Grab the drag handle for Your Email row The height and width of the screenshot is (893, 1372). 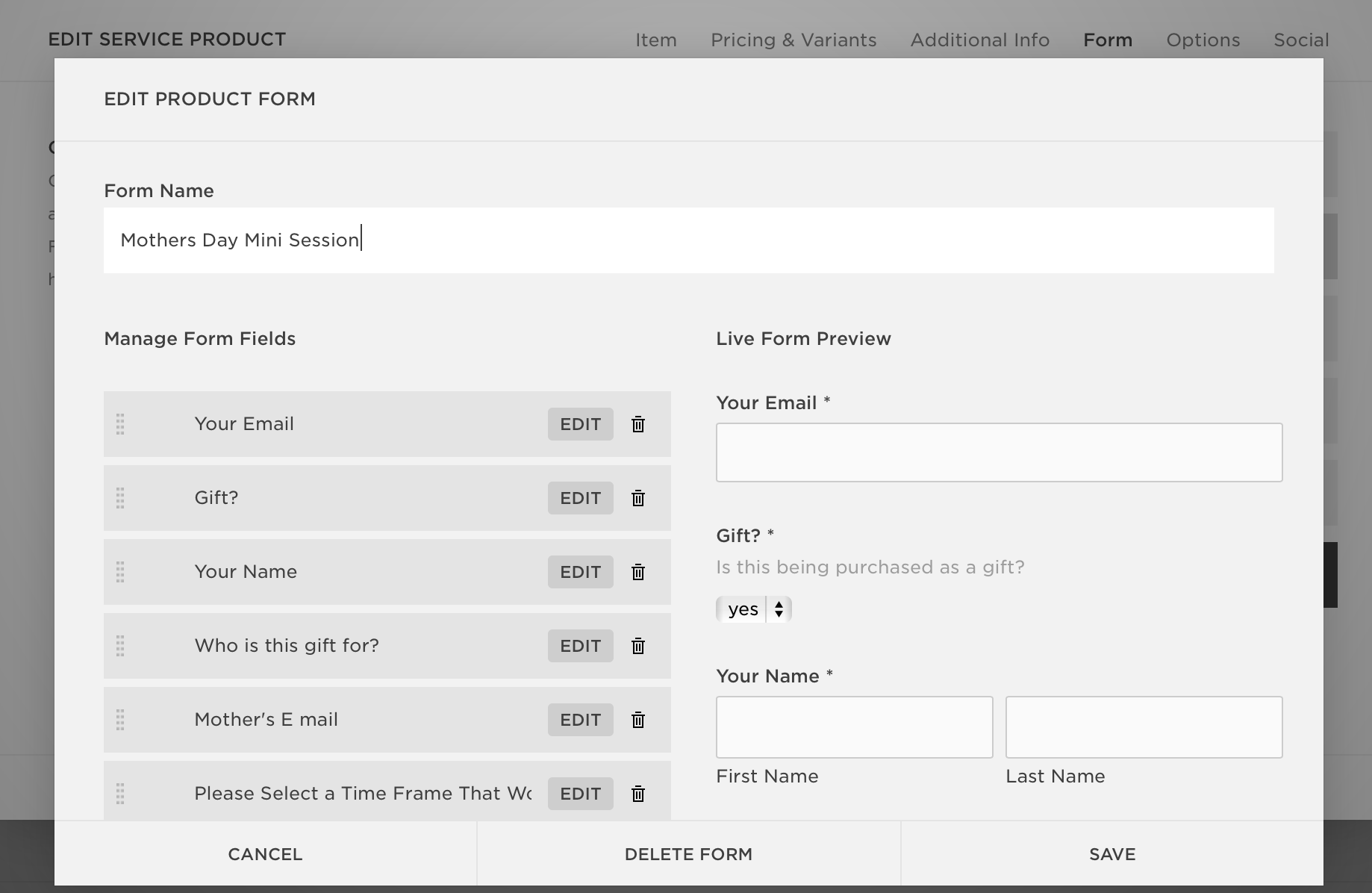tap(120, 424)
